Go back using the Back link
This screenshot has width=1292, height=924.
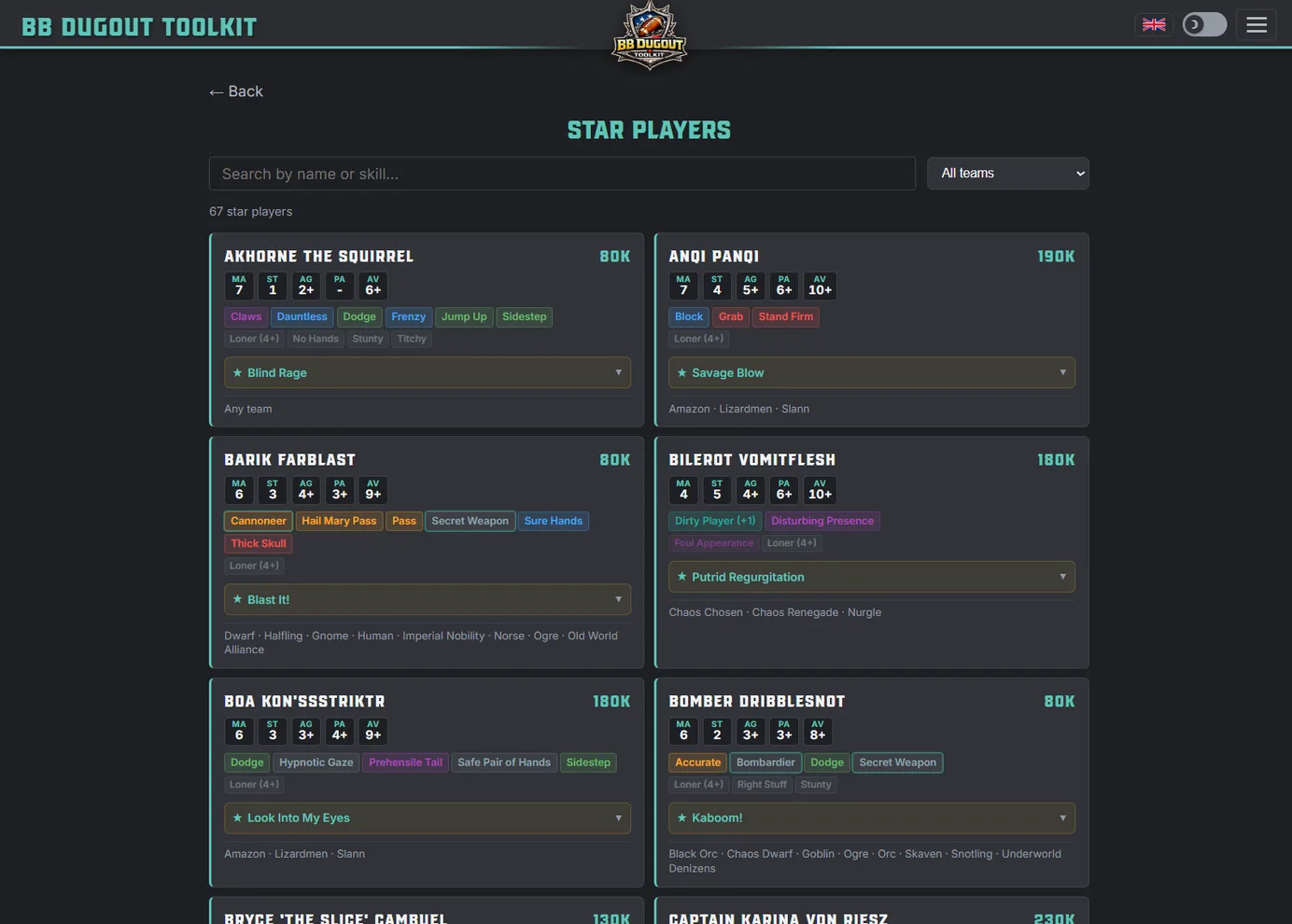(236, 91)
